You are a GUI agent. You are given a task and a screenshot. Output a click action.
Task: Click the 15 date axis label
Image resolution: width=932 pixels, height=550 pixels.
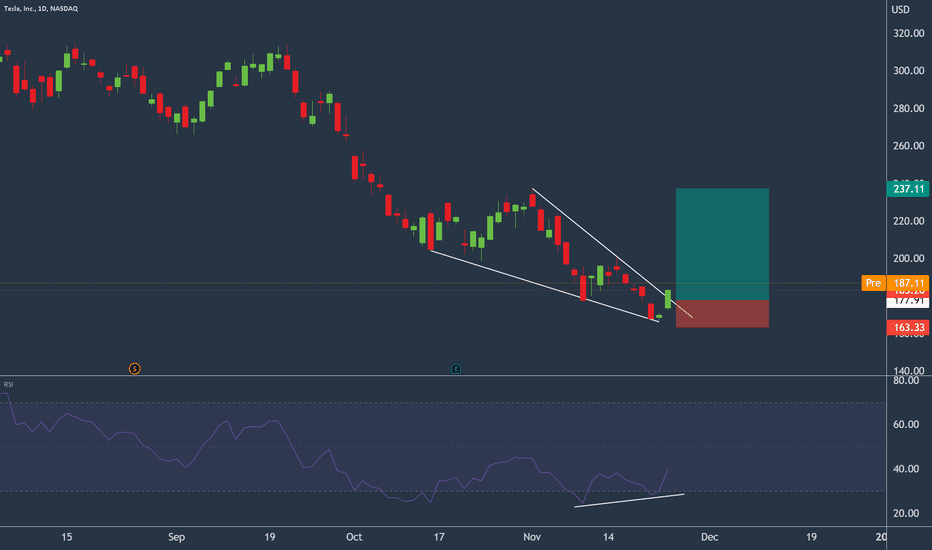point(67,537)
